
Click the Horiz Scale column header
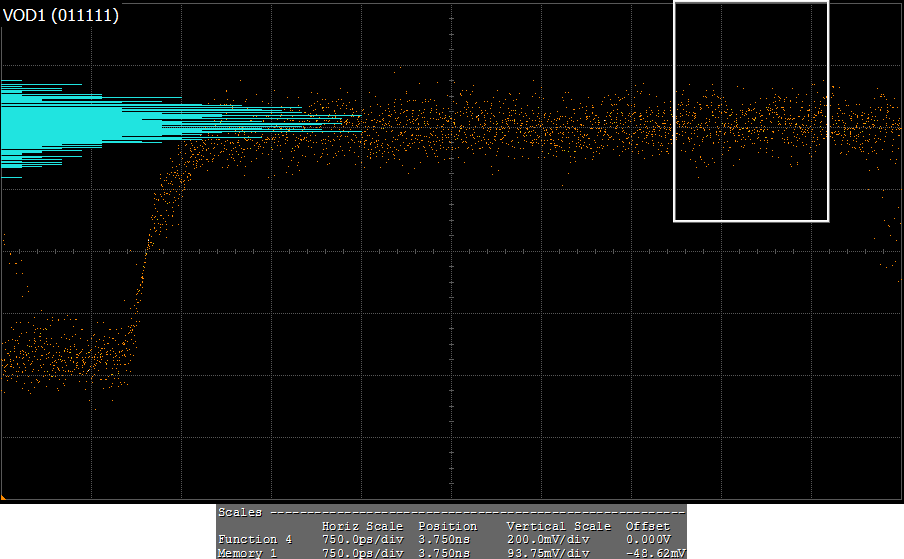click(362, 526)
